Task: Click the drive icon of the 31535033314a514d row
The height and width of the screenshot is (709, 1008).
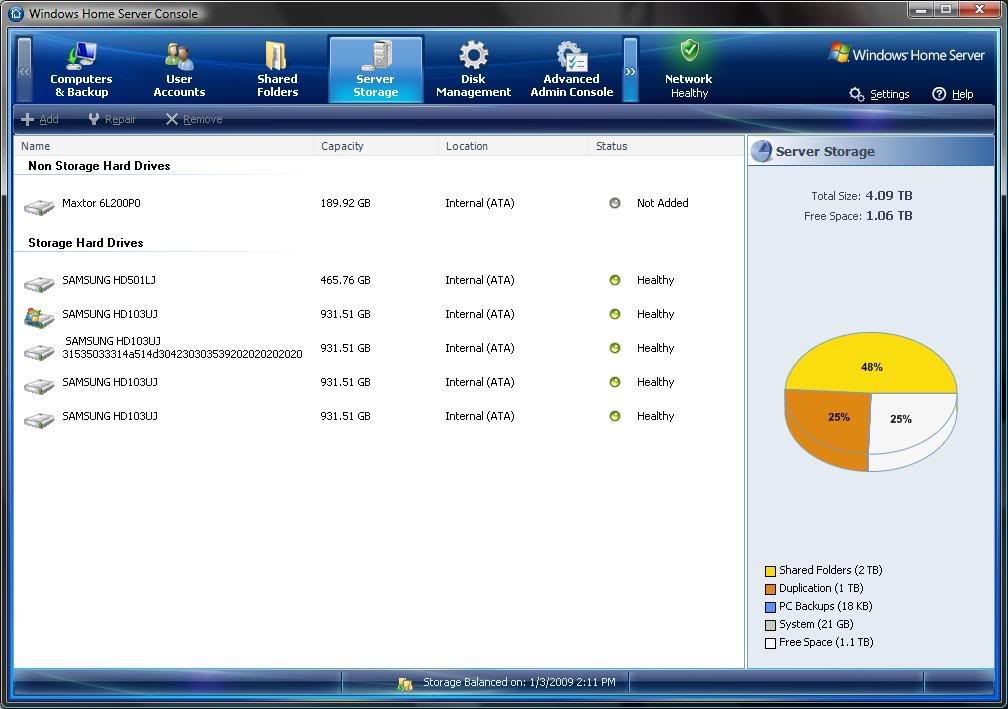Action: pyautogui.click(x=39, y=352)
